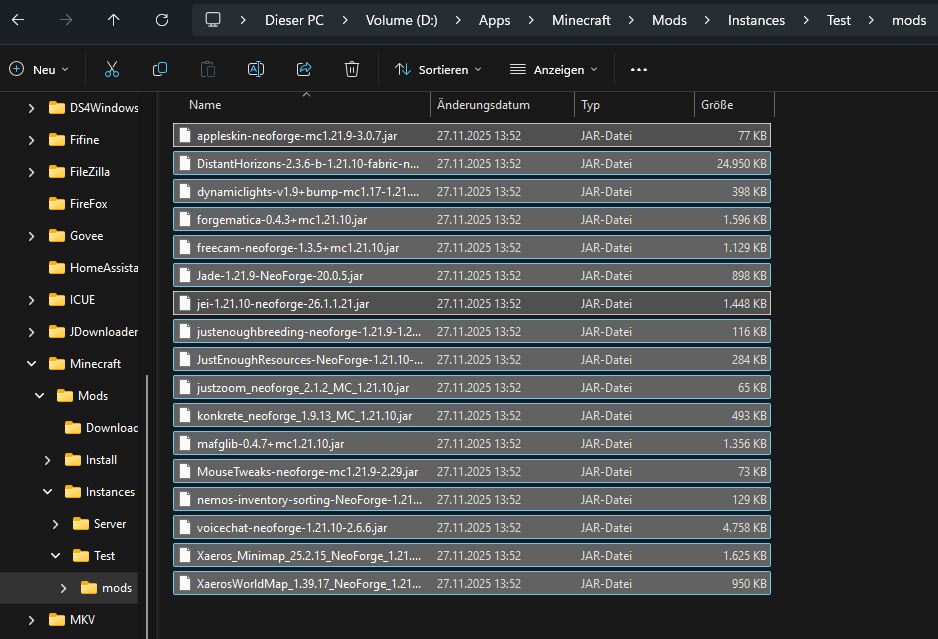Collapse the Minecraft folder in tree

point(32,364)
